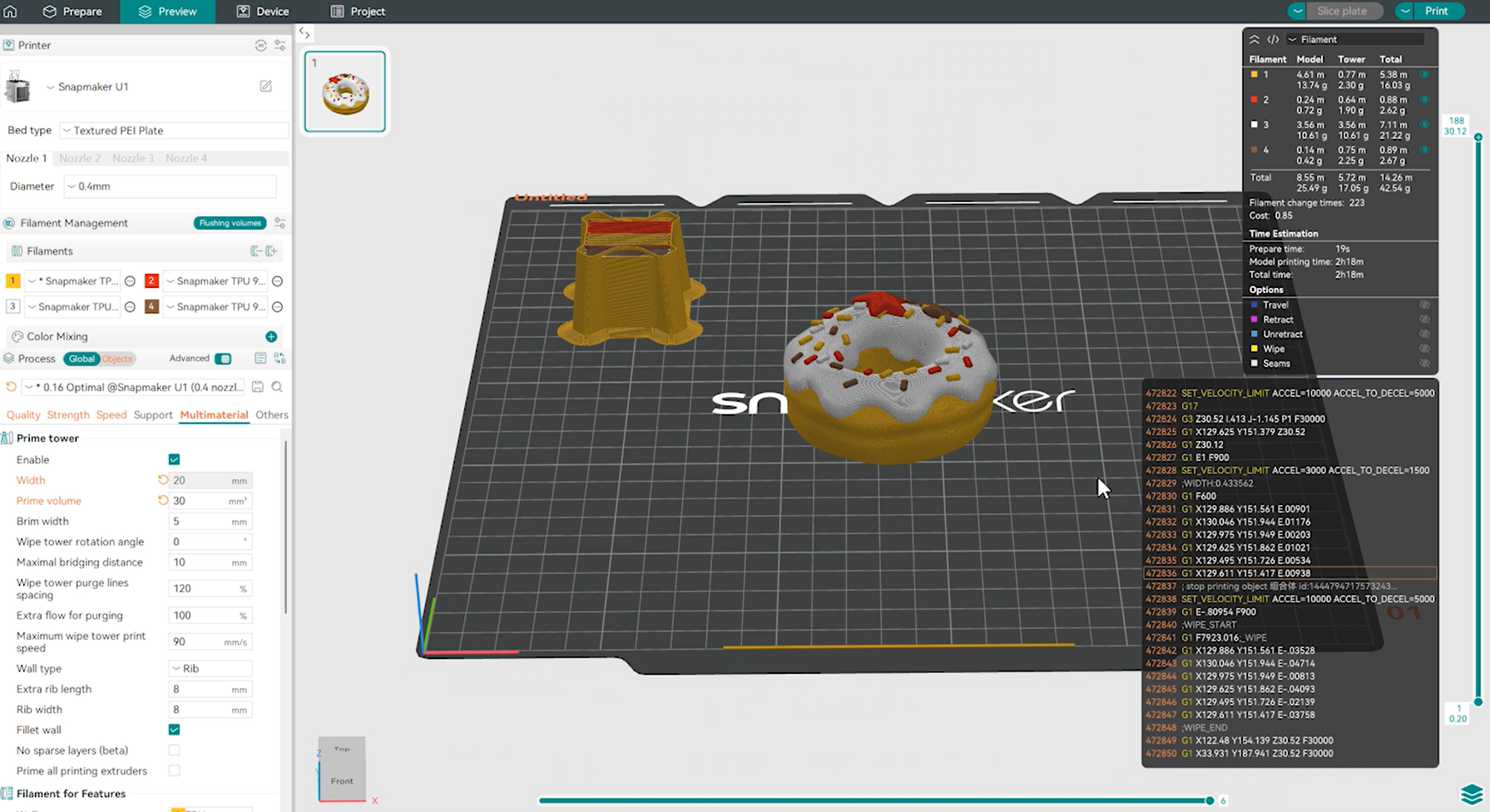Image resolution: width=1490 pixels, height=812 pixels.
Task: Switch to the Prepare tab
Action: [x=72, y=12]
